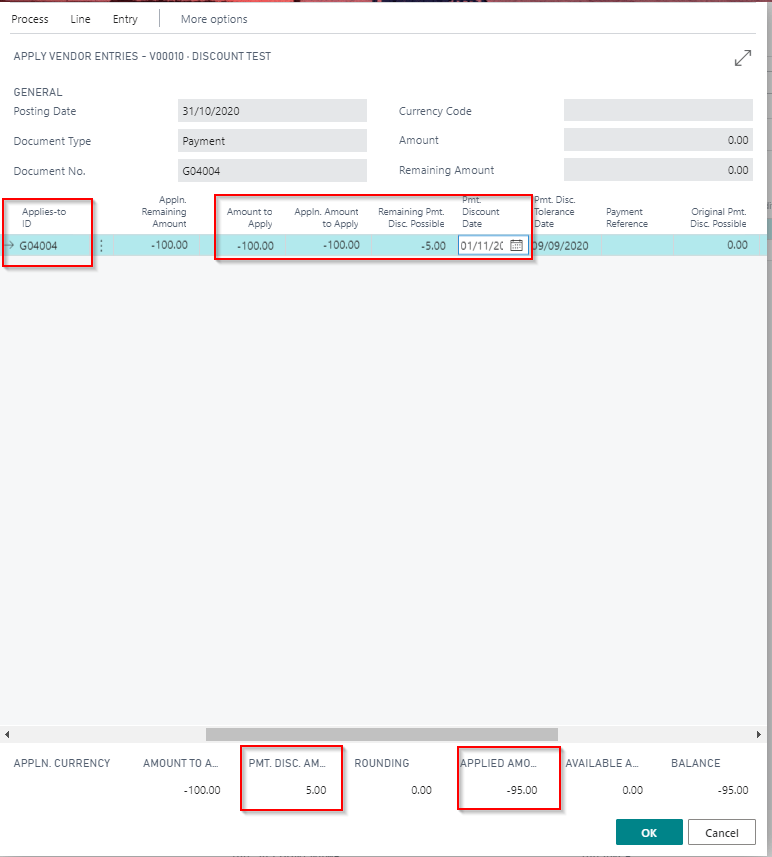772x857 pixels.
Task: Click the left scroll arrow of horizontal scrollbar
Action: (7, 734)
